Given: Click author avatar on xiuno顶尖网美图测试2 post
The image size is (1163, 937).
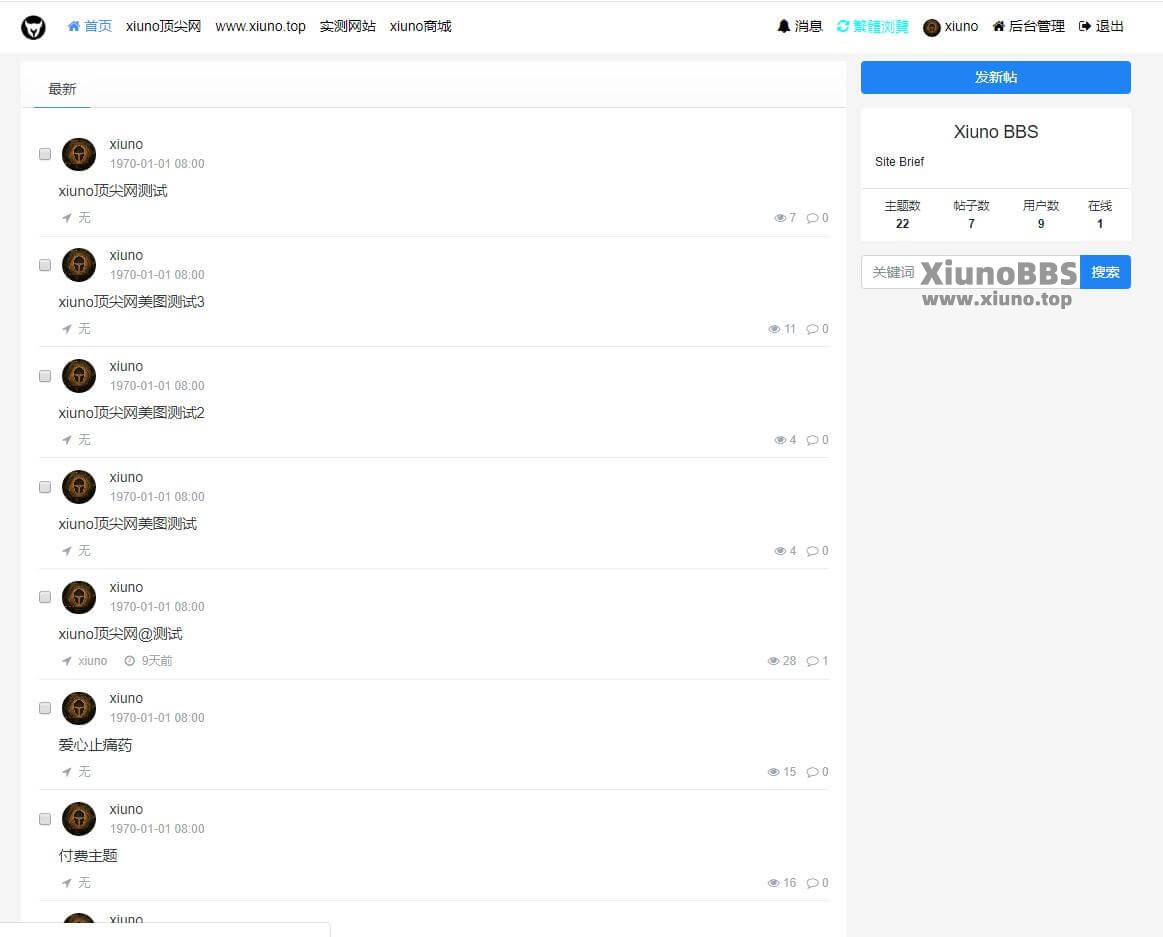Looking at the screenshot, I should click(79, 376).
